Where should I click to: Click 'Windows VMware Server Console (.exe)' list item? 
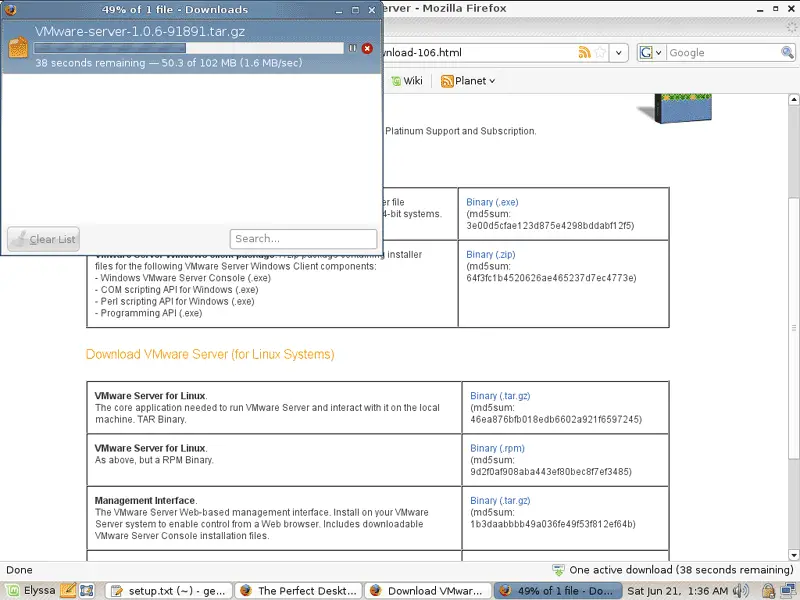(185, 278)
